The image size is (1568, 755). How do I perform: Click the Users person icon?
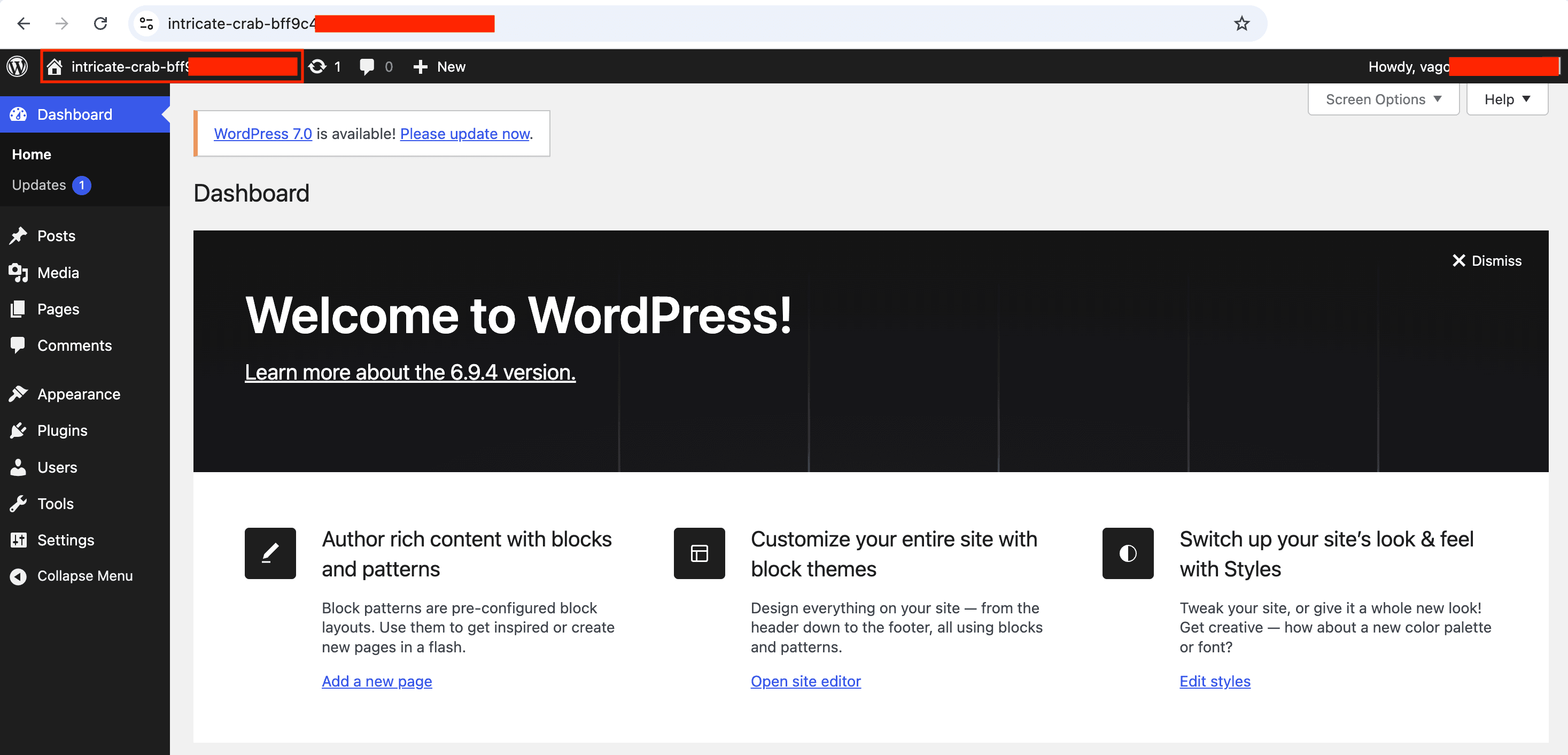(18, 467)
